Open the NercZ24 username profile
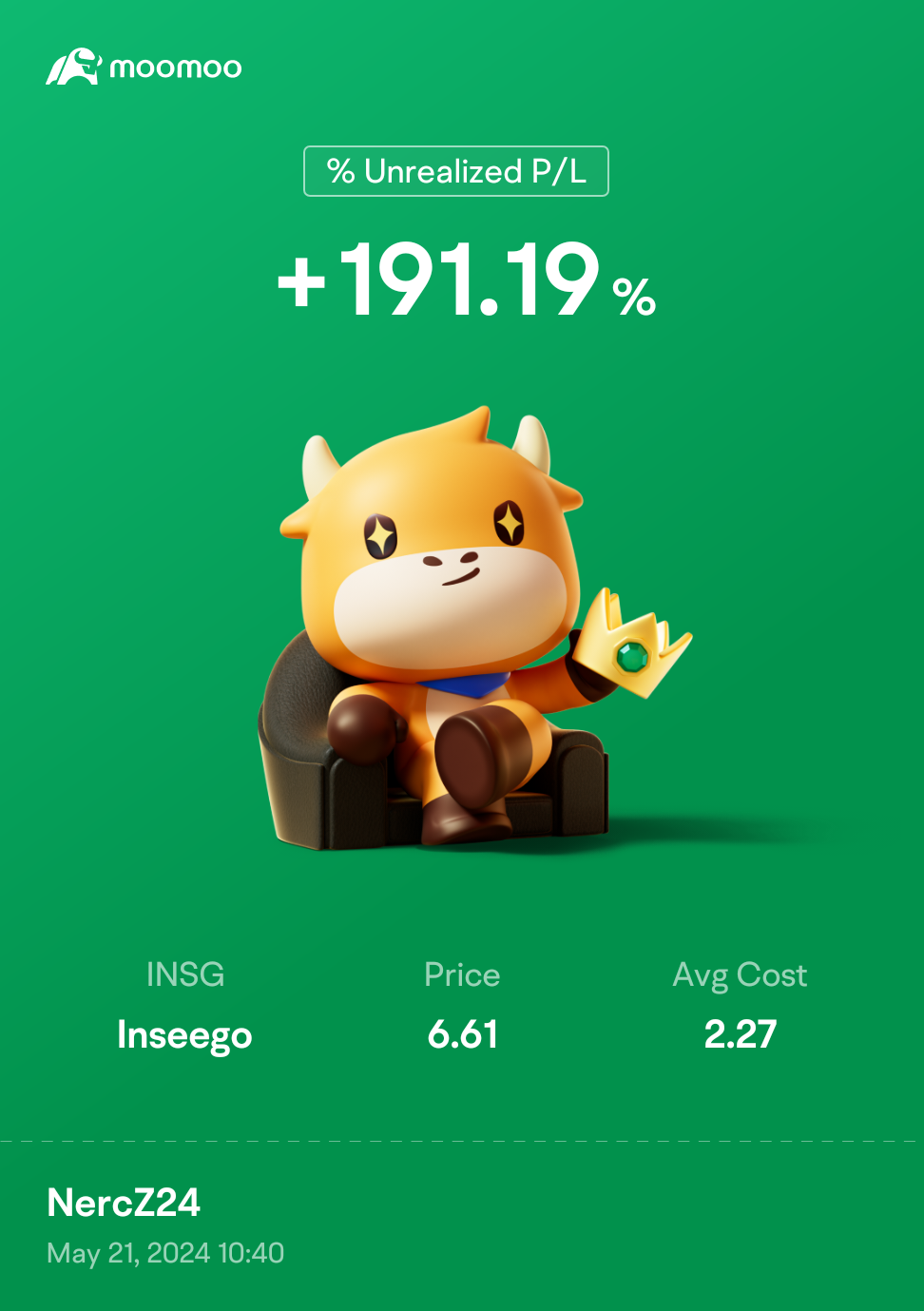The height and width of the screenshot is (1311, 924). click(124, 1203)
